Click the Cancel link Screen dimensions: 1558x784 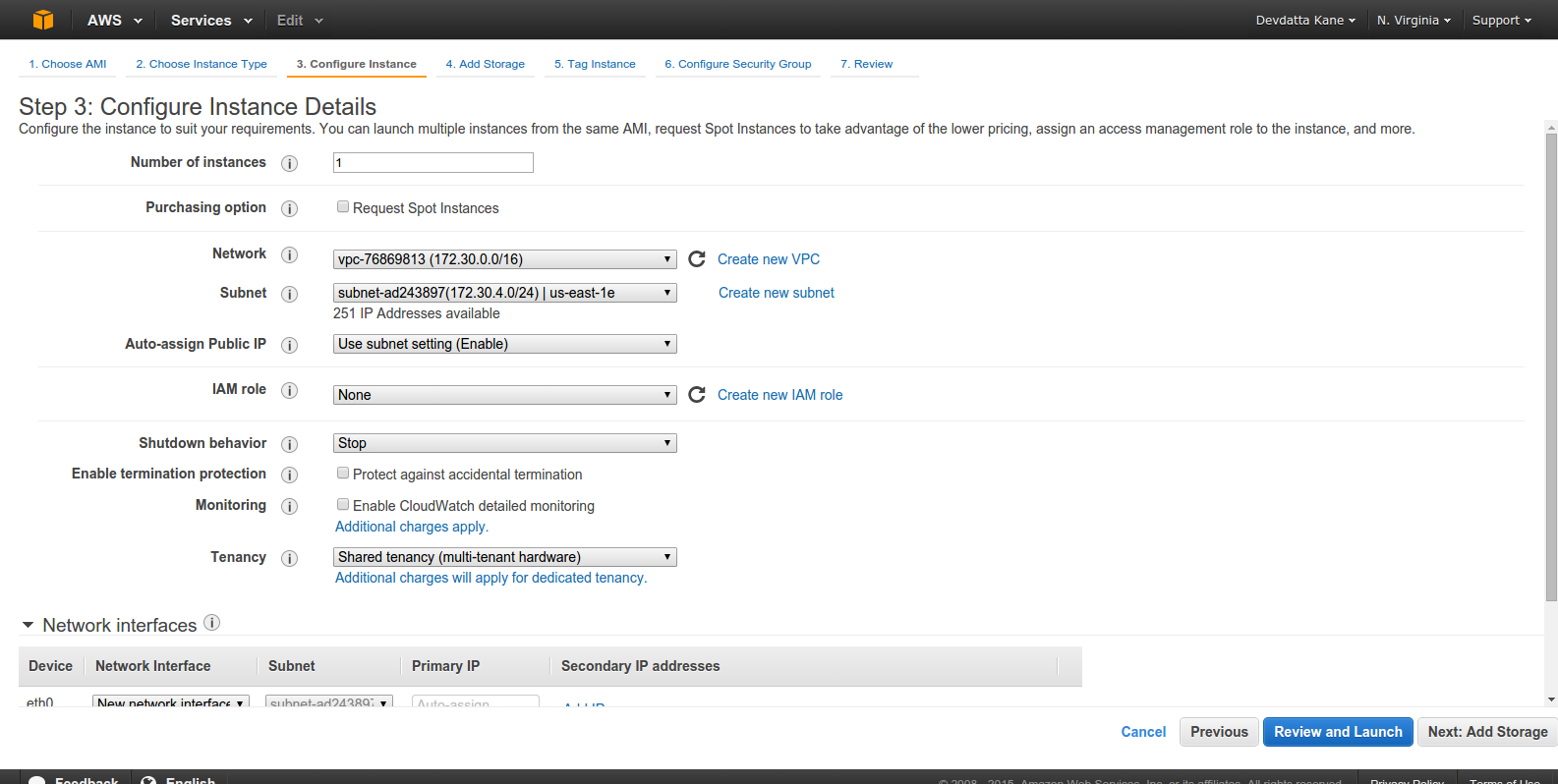[1143, 732]
